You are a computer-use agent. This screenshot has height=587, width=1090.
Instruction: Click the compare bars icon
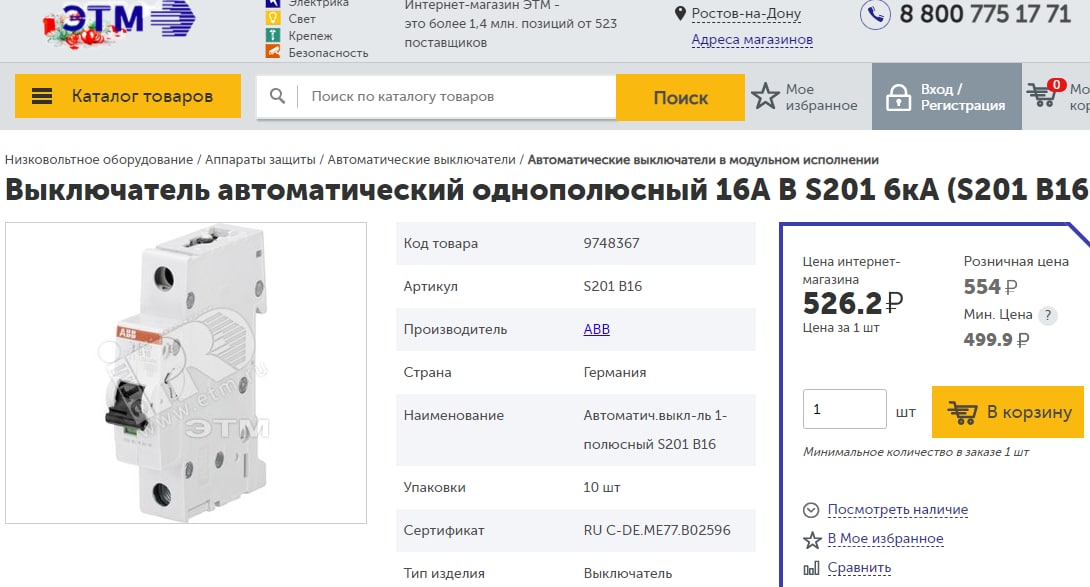pyautogui.click(x=811, y=568)
